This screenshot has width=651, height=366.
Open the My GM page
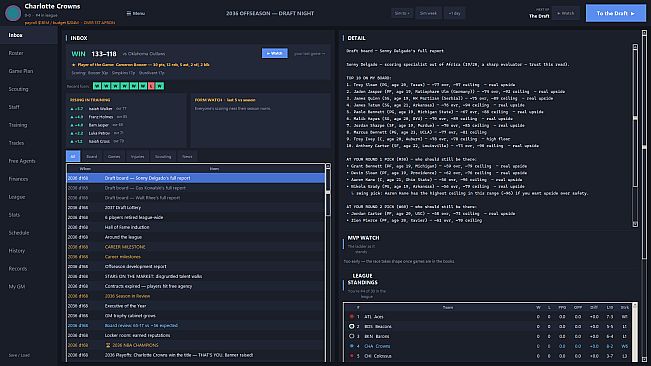(28, 286)
